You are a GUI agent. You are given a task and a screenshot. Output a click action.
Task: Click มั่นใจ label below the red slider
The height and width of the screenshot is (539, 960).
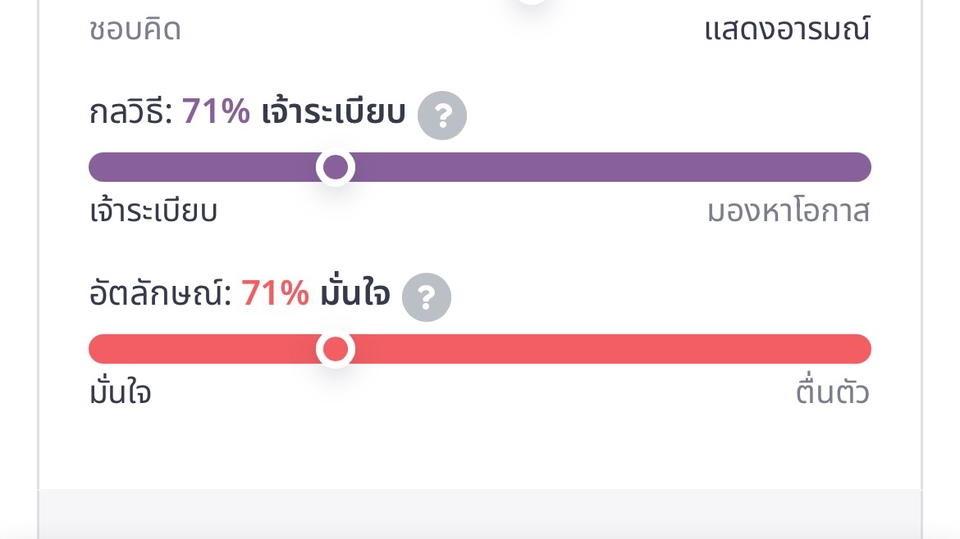pyautogui.click(x=120, y=393)
